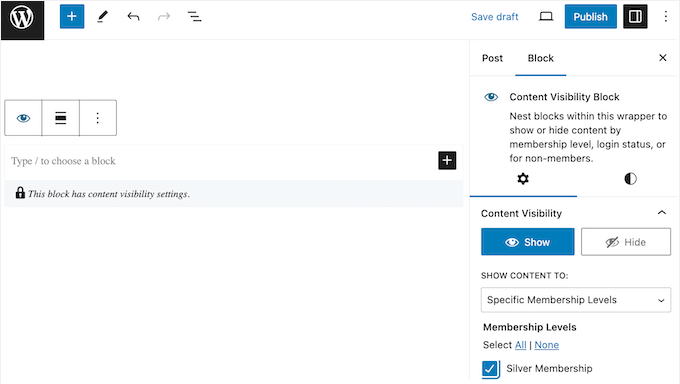Redo the last undone change
The height and width of the screenshot is (384, 680).
pos(163,16)
